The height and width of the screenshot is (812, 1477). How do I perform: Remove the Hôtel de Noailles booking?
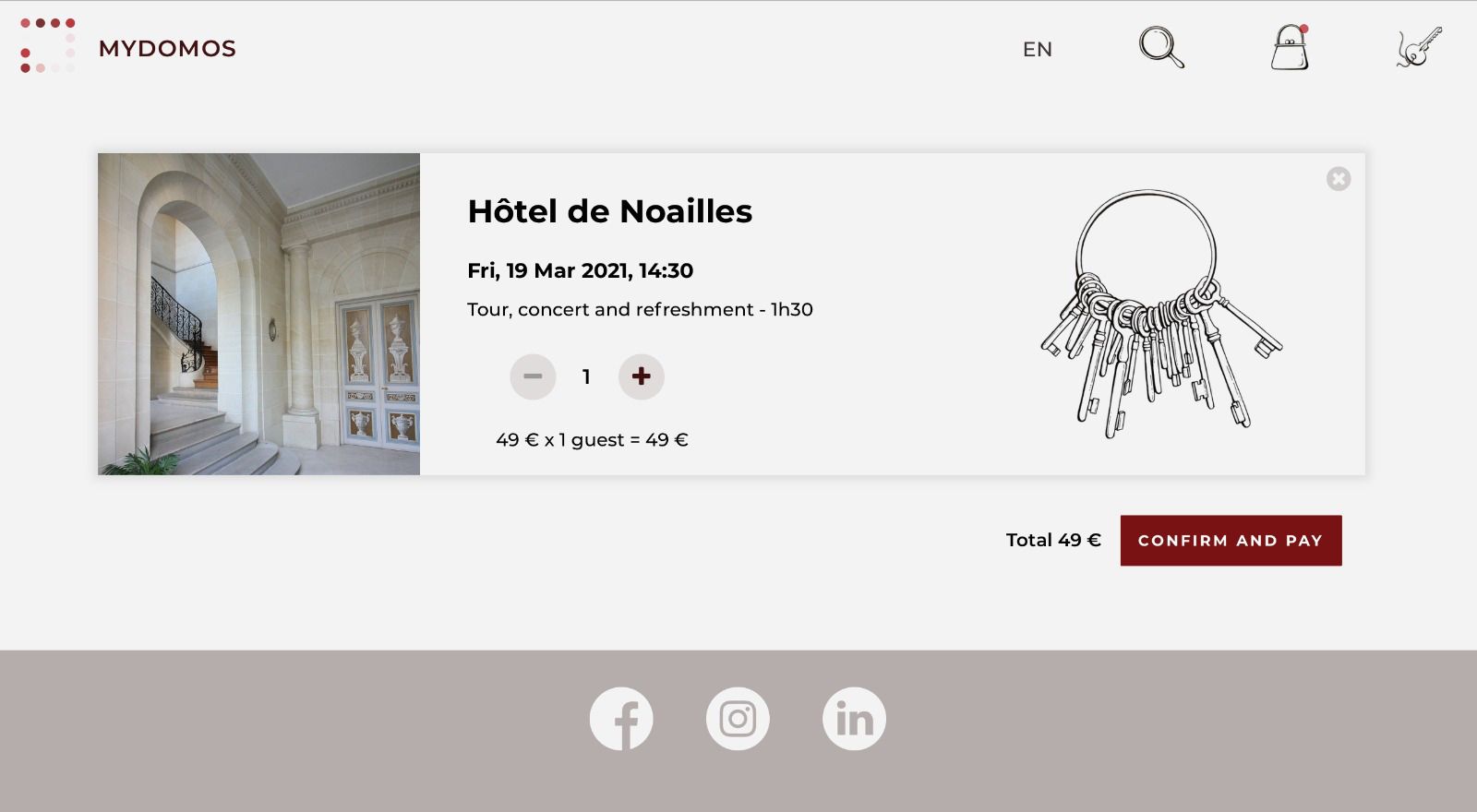1339,179
